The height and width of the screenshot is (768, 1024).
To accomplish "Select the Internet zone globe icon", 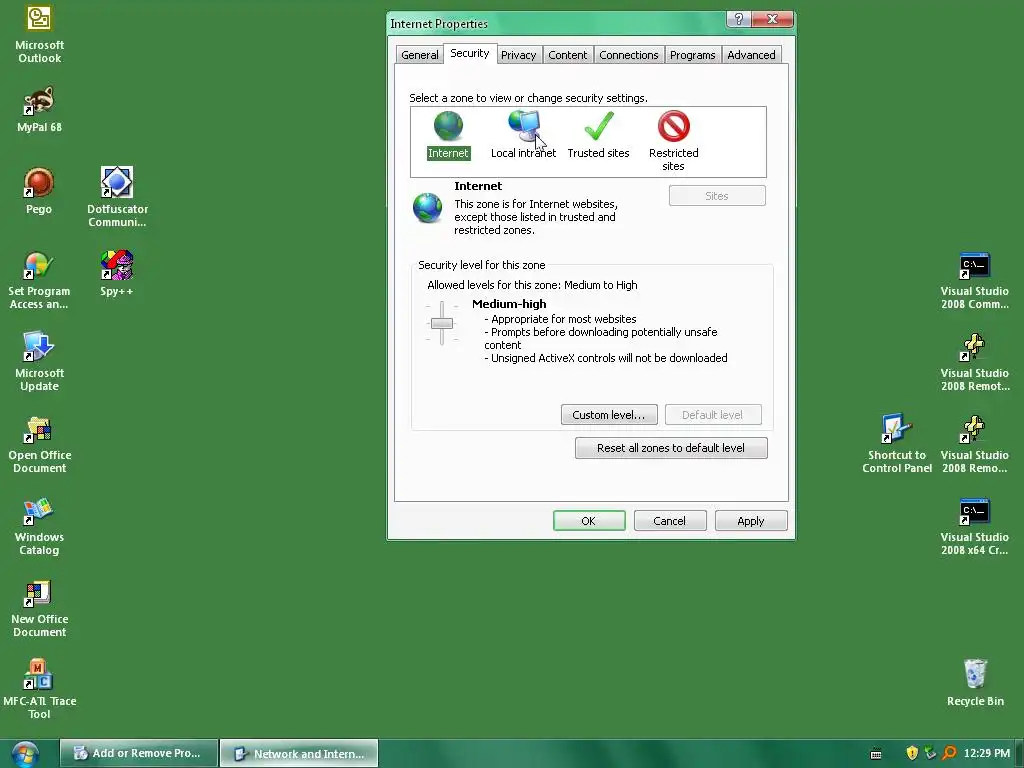I will pos(448,126).
